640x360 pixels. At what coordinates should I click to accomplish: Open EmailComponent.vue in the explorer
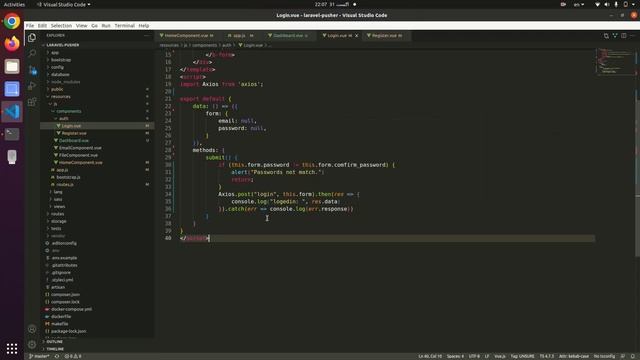pos(80,148)
